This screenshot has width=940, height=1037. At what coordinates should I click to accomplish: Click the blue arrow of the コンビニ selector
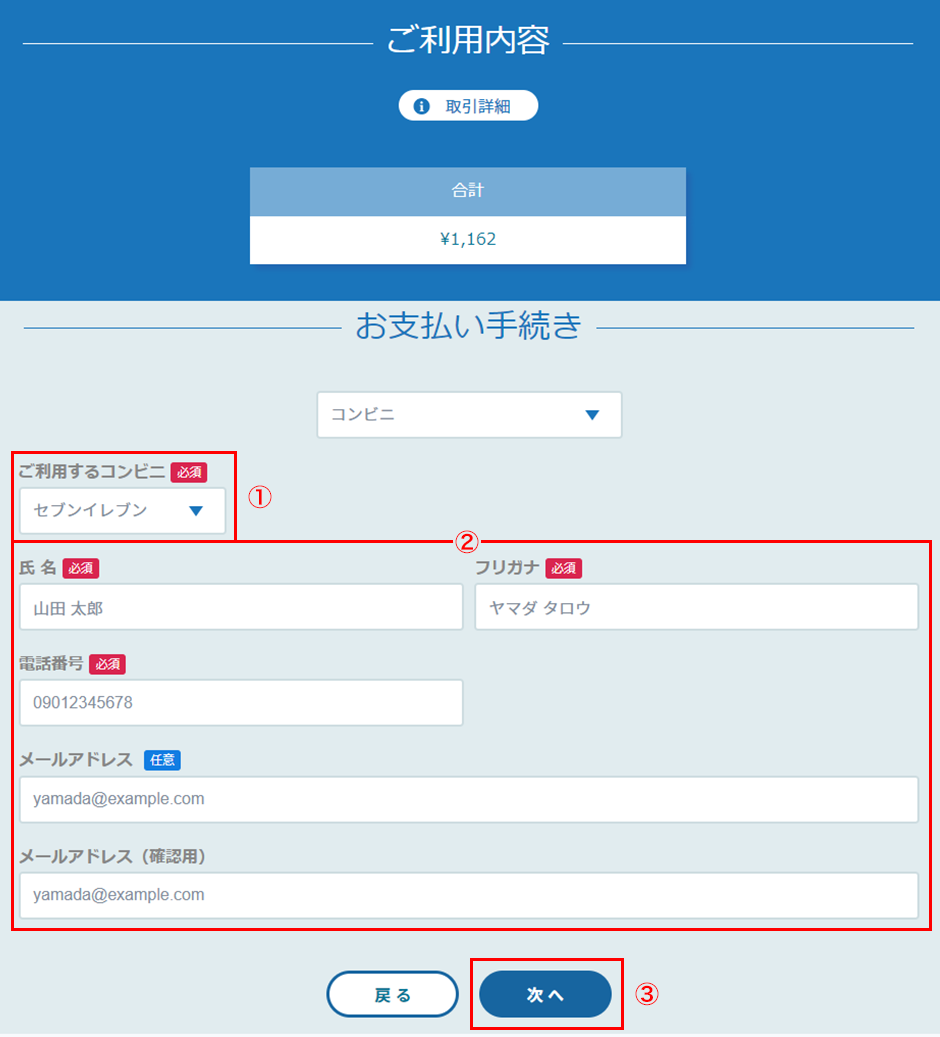592,415
